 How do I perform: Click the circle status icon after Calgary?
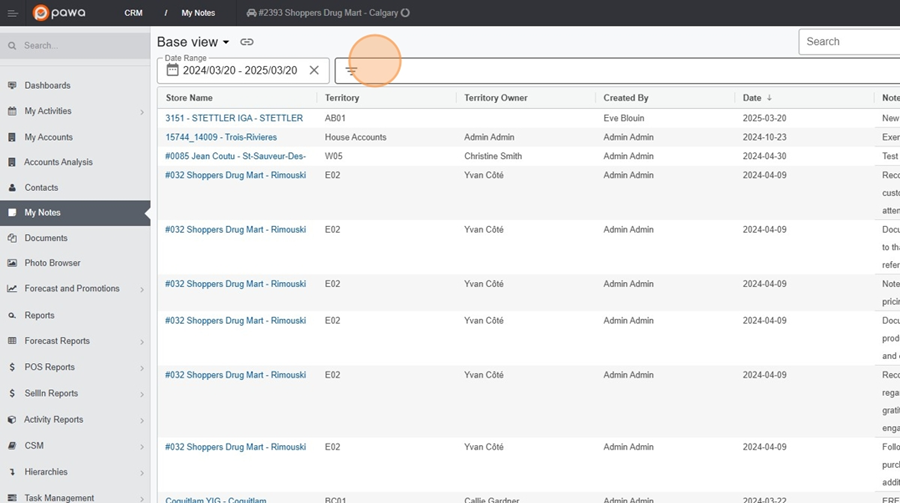click(405, 13)
